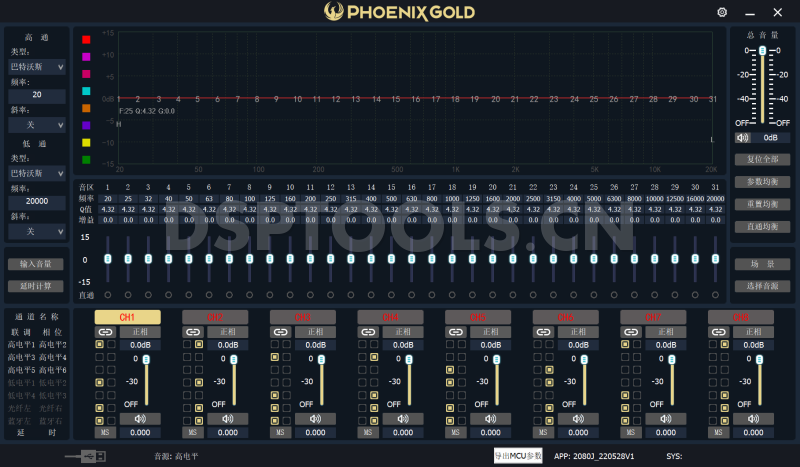Click the 输入音量 button
This screenshot has width=800, height=467.
click(36, 264)
